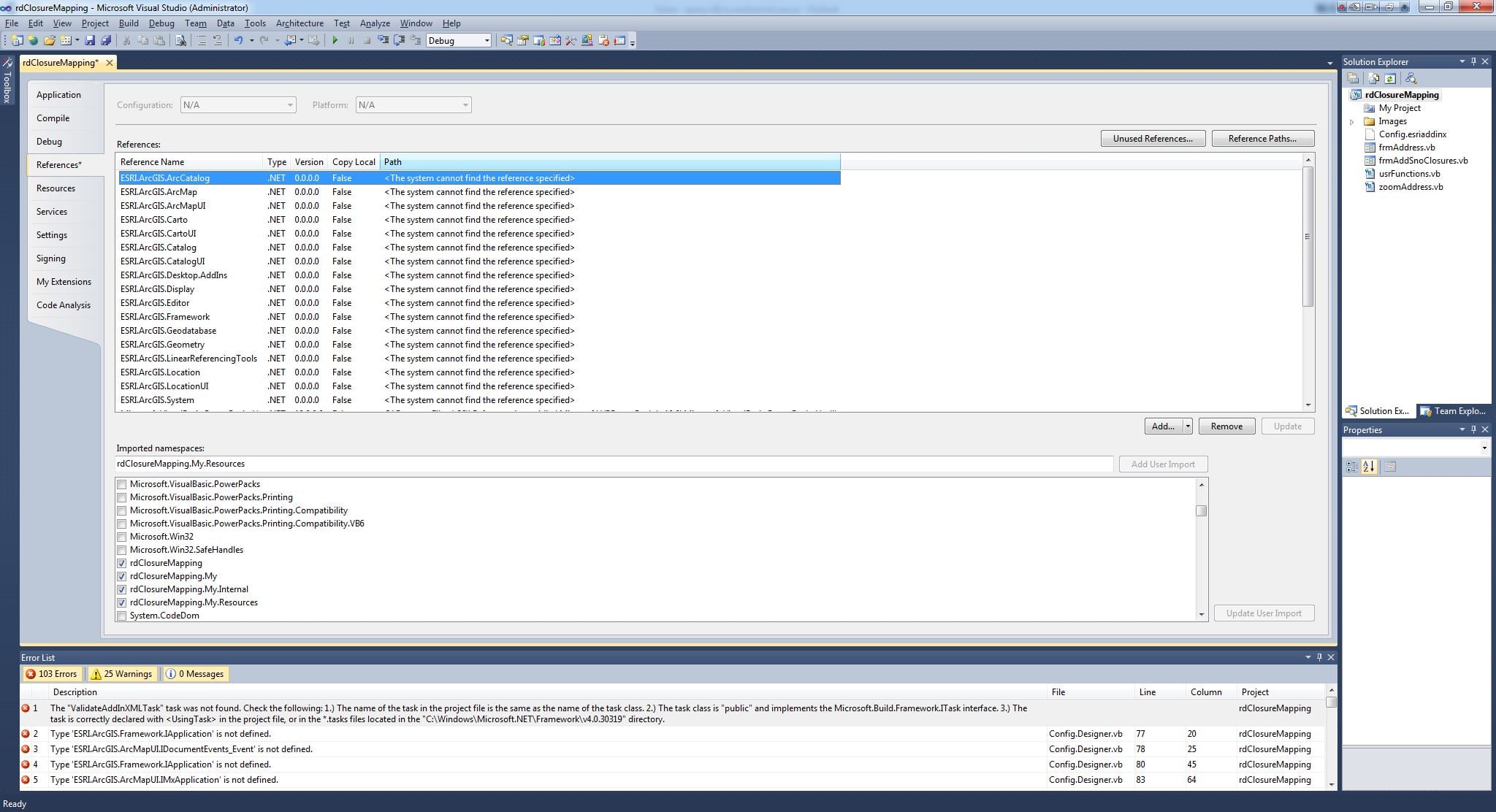Open the Platform dropdown
This screenshot has width=1496, height=812.
(413, 105)
